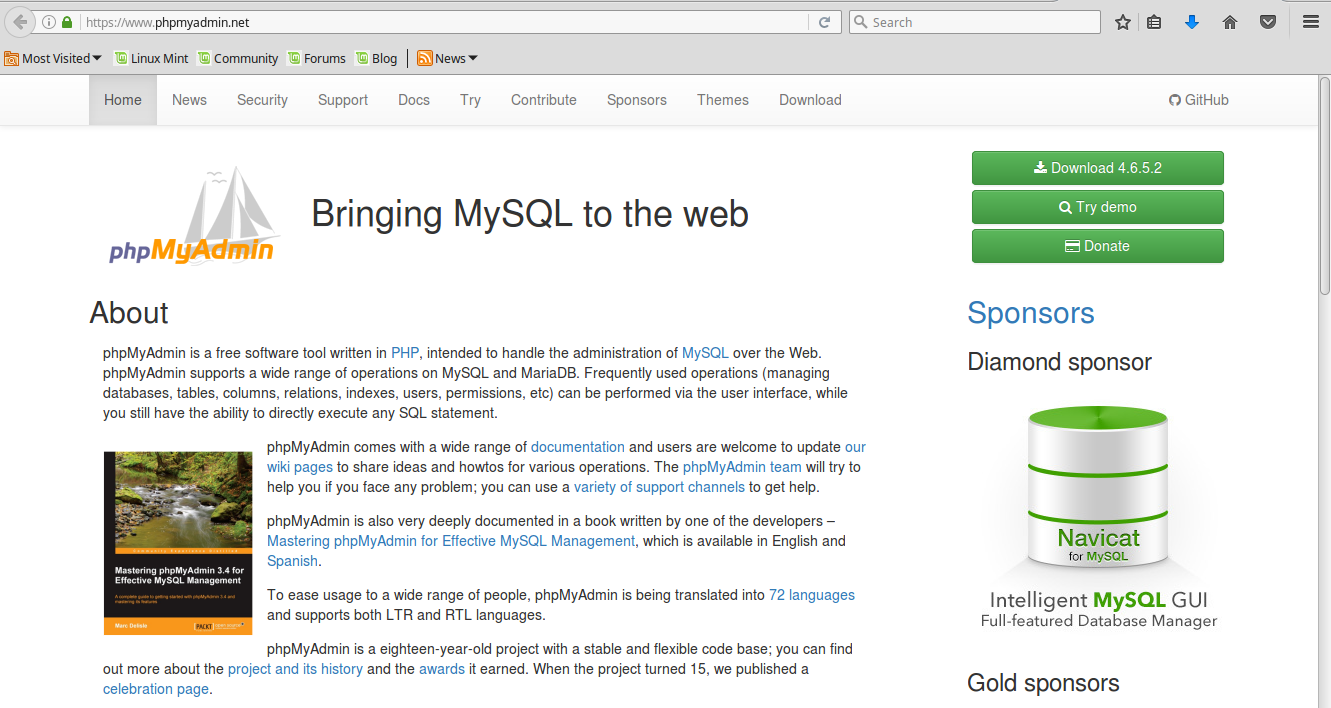1331x708 pixels.
Task: Open the Sponsors navigation item
Action: pyautogui.click(x=637, y=100)
